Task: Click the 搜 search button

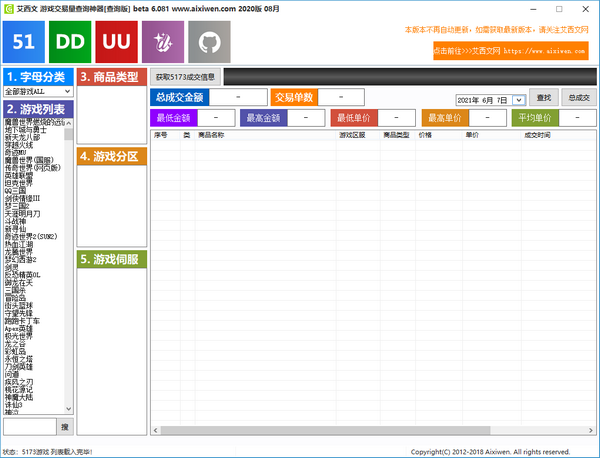Action: pyautogui.click(x=66, y=426)
